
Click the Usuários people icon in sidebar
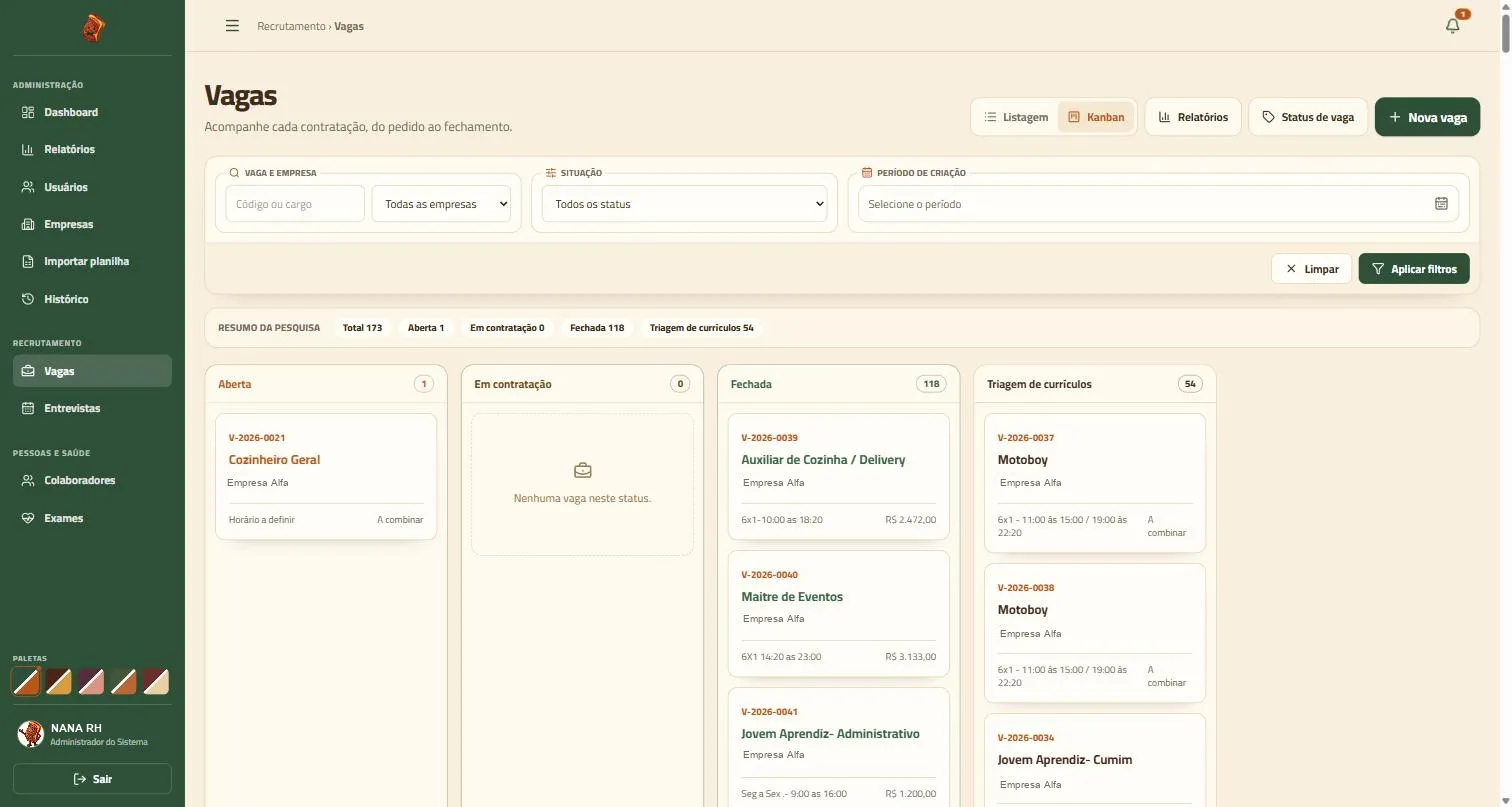[28, 187]
